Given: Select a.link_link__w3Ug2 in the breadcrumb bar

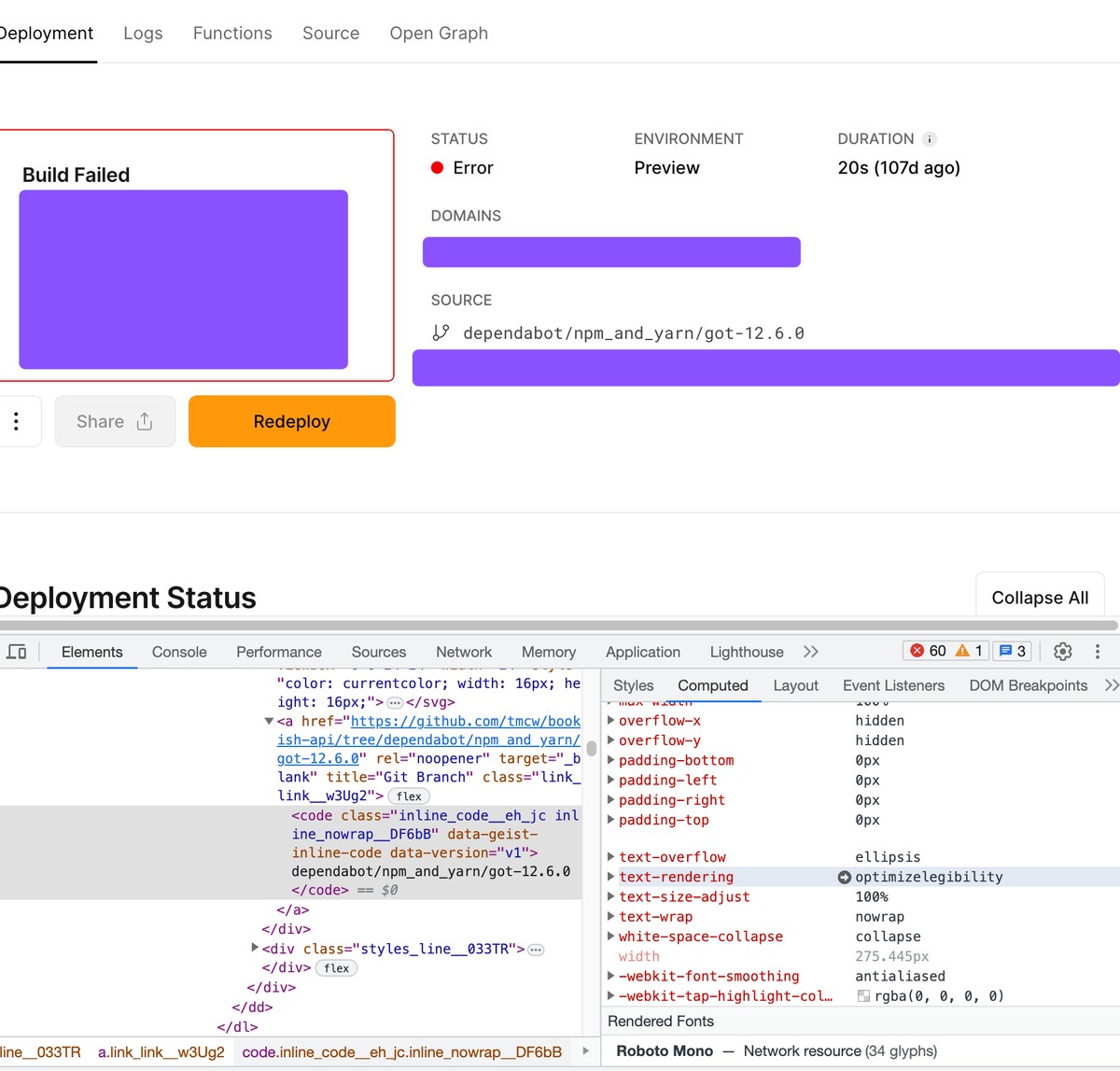Looking at the screenshot, I should (x=161, y=1052).
